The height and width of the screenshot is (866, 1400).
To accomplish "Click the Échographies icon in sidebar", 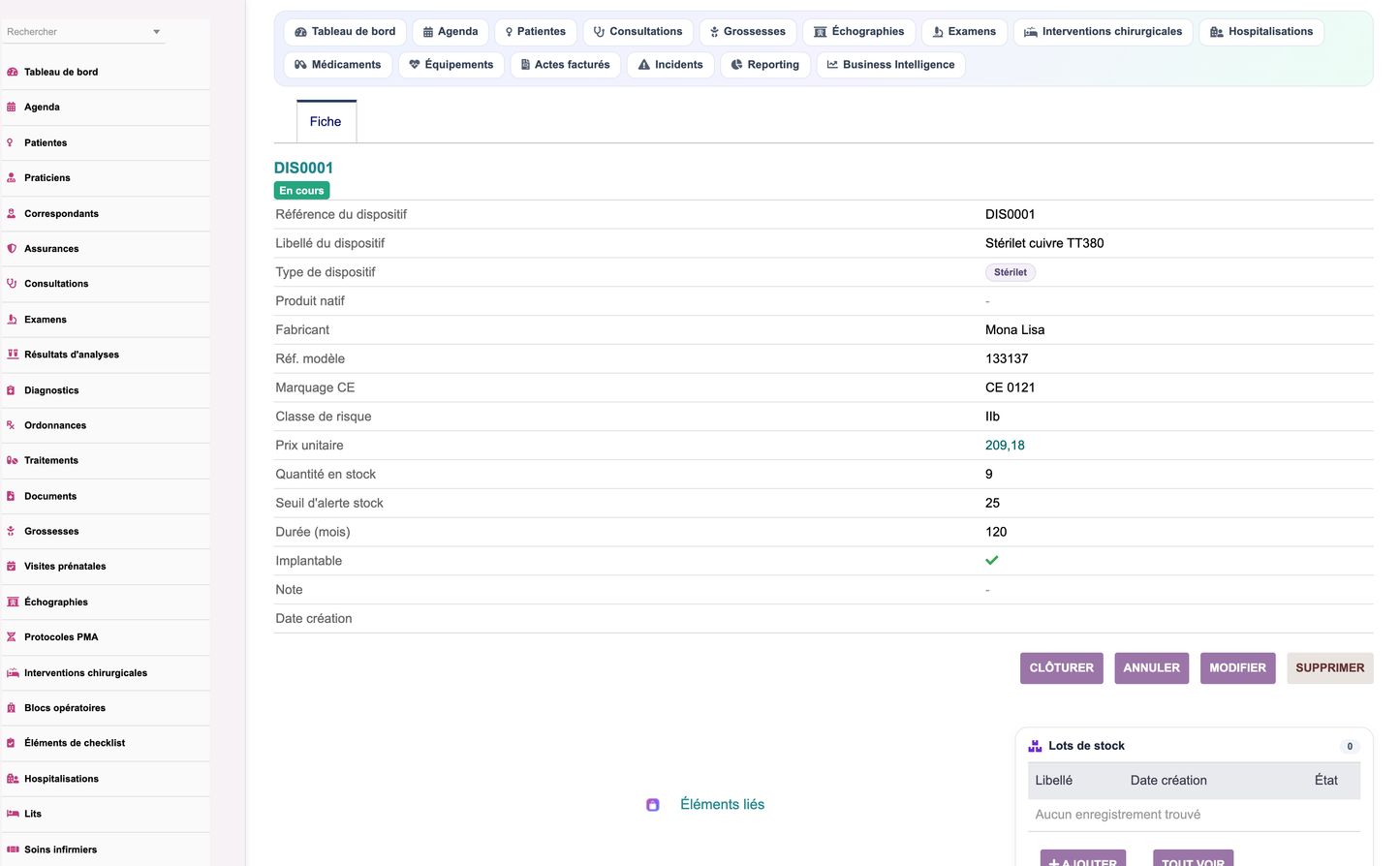I will (12, 602).
